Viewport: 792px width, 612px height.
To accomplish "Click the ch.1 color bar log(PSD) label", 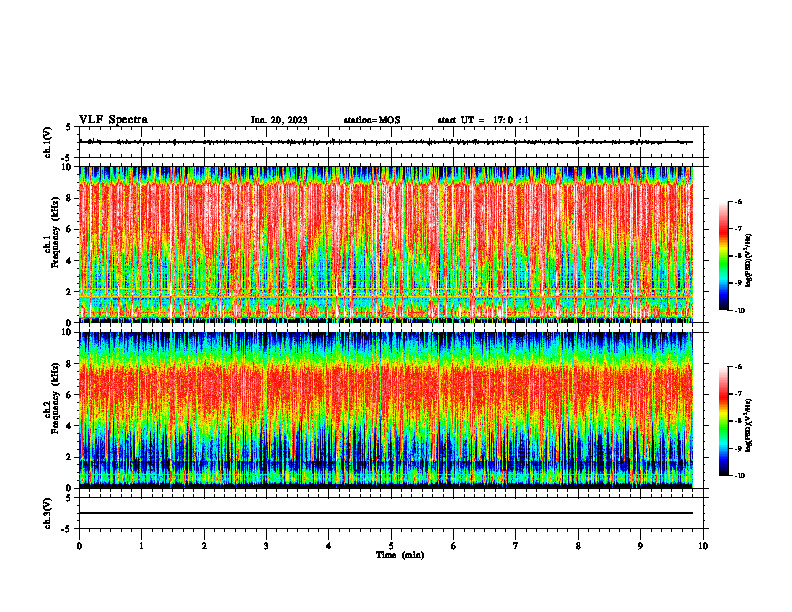I will (748, 261).
